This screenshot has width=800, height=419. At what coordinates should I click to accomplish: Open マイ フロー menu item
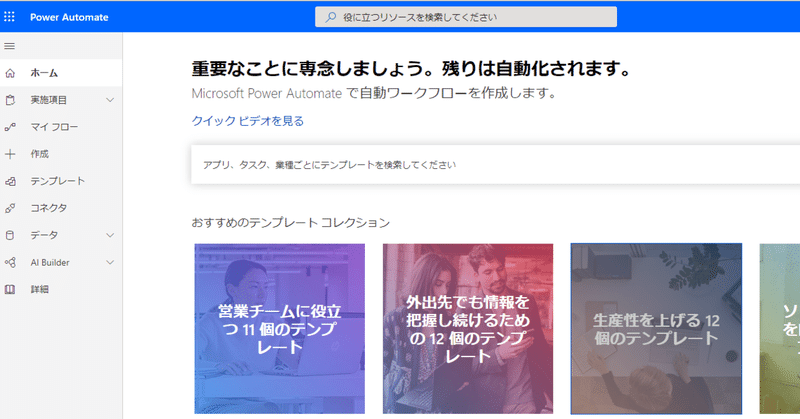tap(61, 127)
